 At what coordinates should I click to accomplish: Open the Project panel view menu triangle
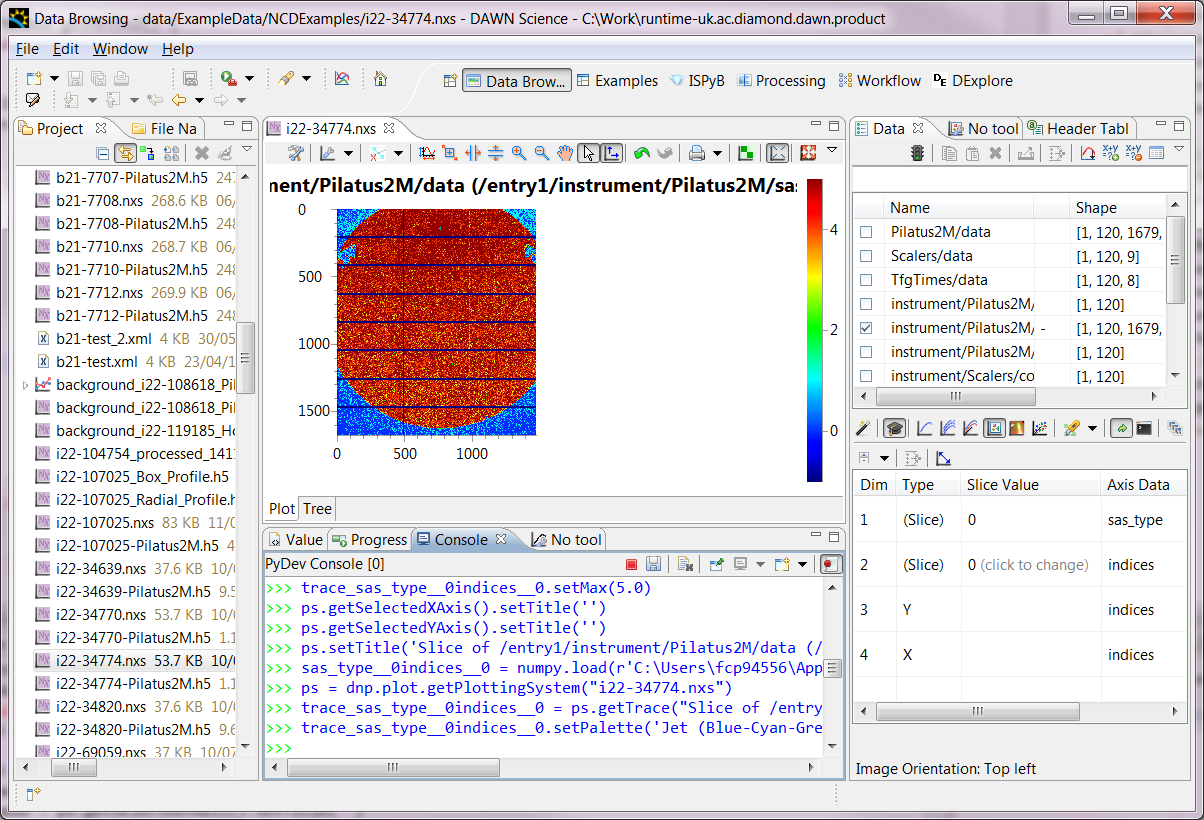tap(247, 149)
